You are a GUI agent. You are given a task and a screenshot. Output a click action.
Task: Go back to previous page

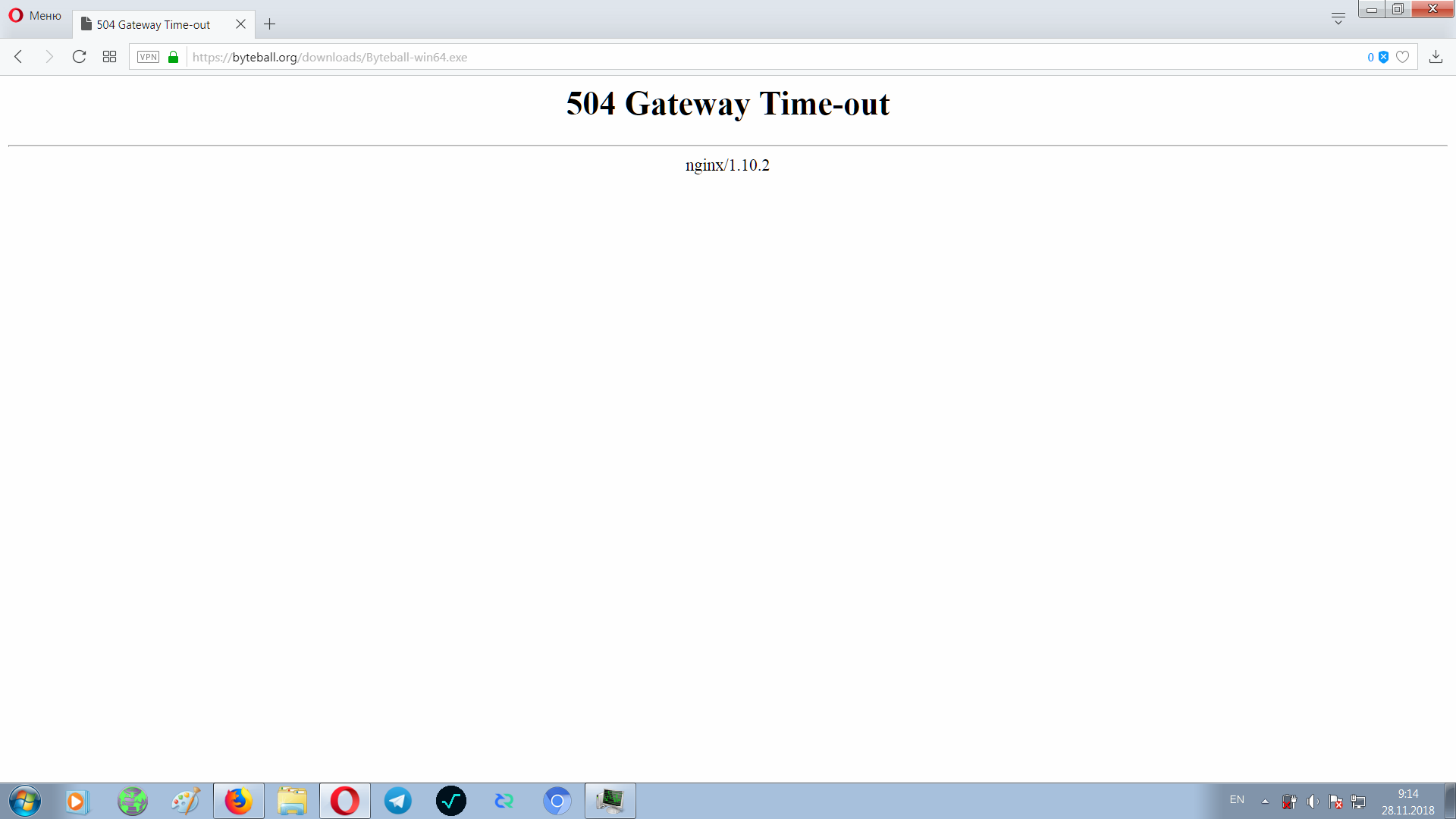19,57
